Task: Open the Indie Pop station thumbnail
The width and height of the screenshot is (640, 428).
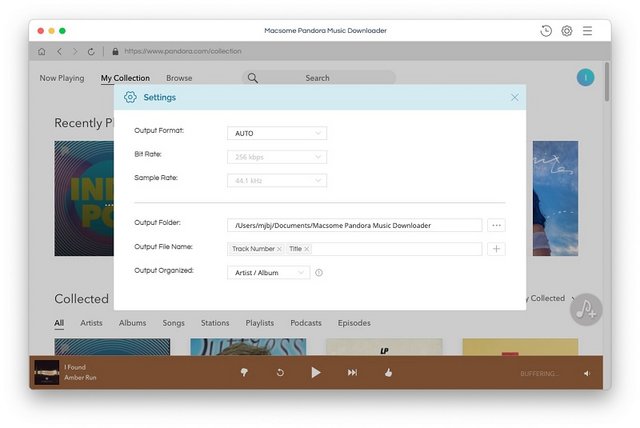Action: click(84, 198)
